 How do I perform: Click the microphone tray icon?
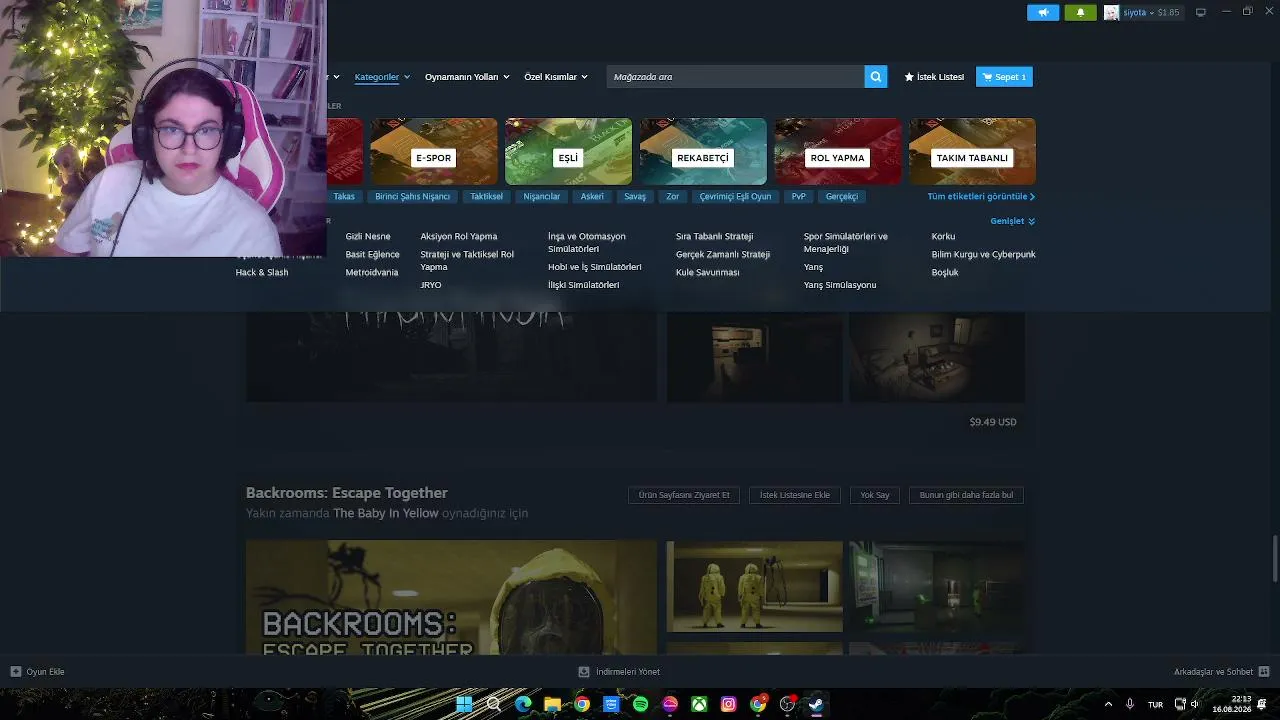(1130, 704)
